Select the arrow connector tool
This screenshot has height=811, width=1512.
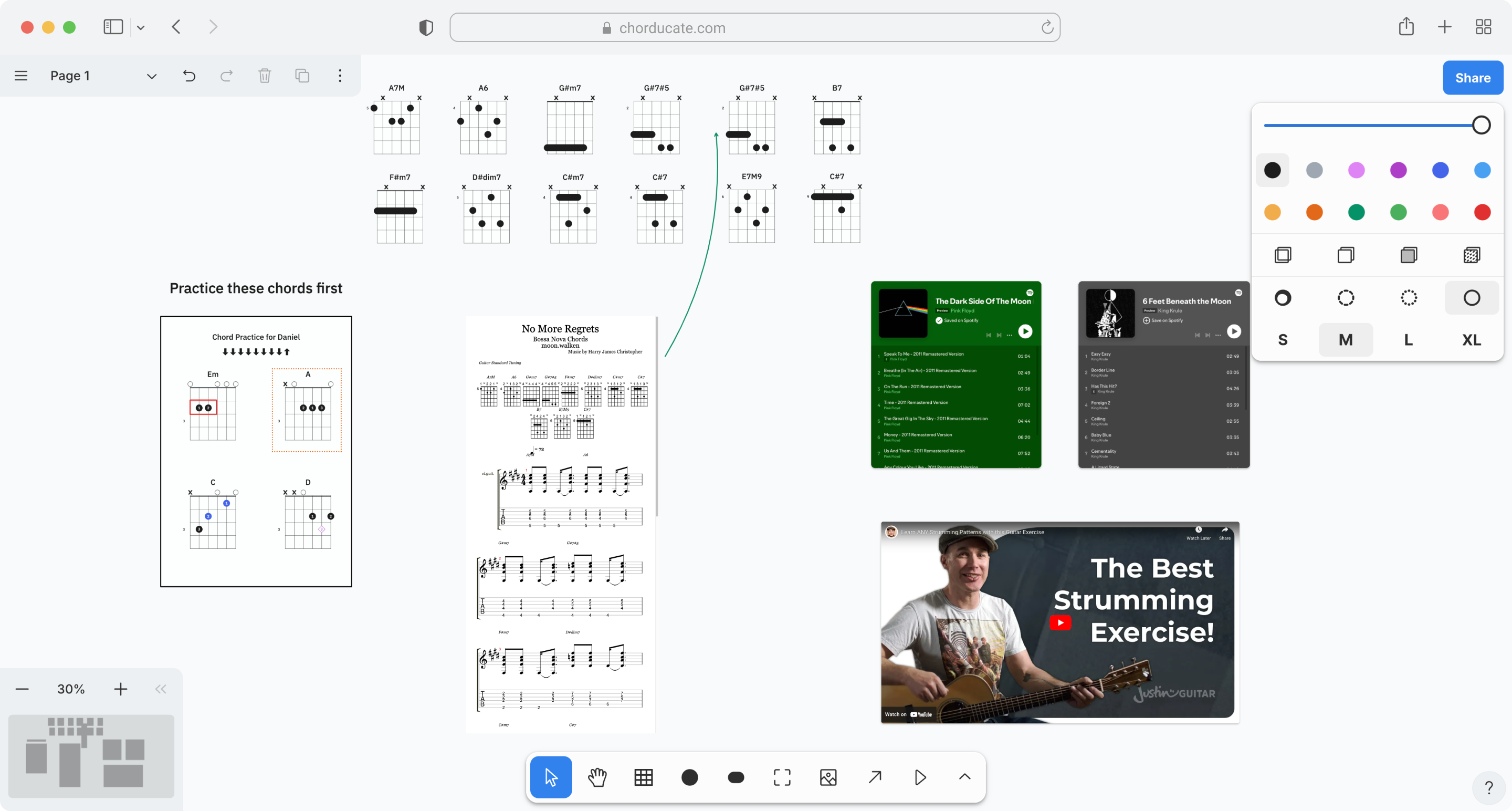874,777
